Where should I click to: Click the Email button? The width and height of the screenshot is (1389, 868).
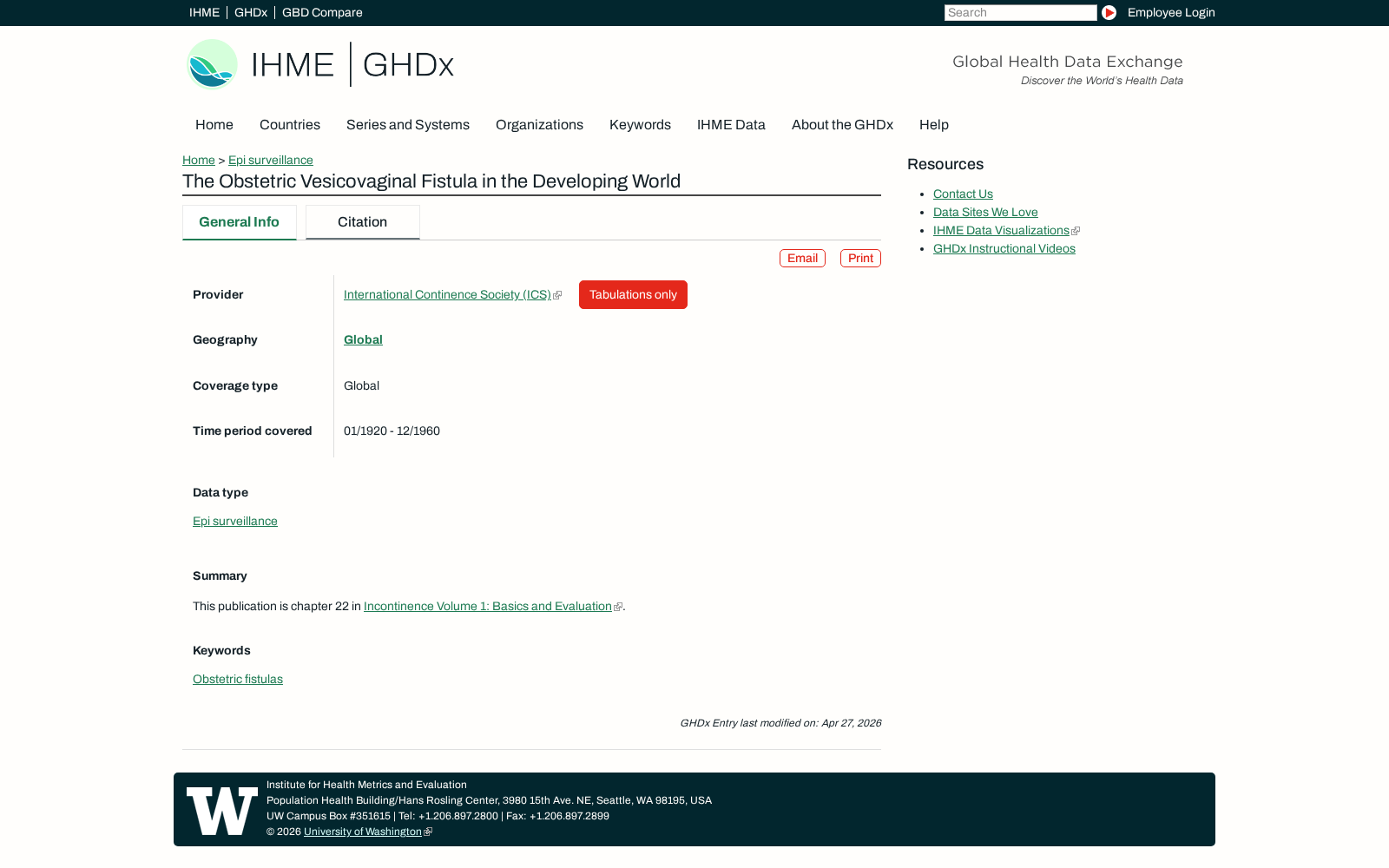802,259
